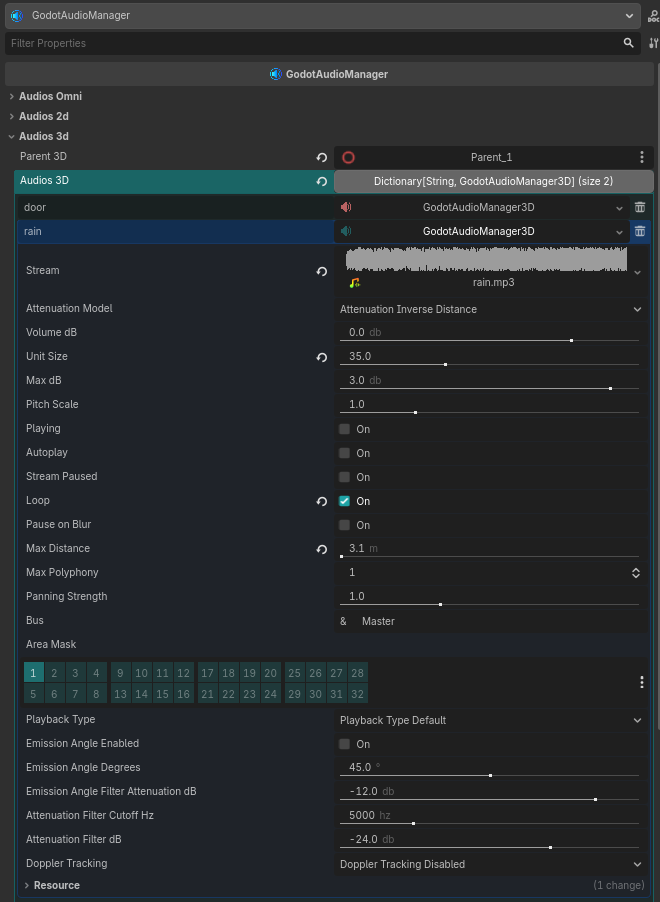The height and width of the screenshot is (902, 660).
Task: Open rain GodotAudioManager3D resource dropdown
Action: click(x=619, y=232)
